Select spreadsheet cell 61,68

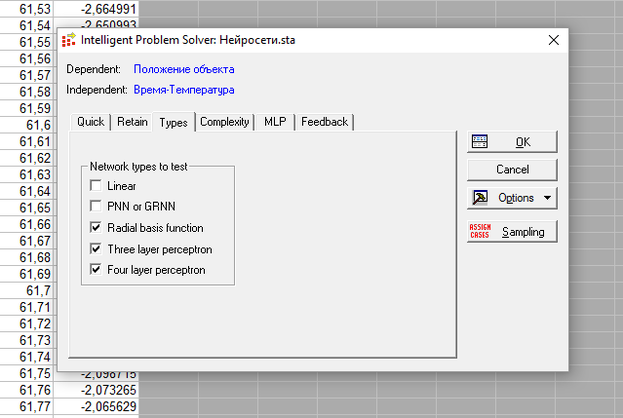26,257
